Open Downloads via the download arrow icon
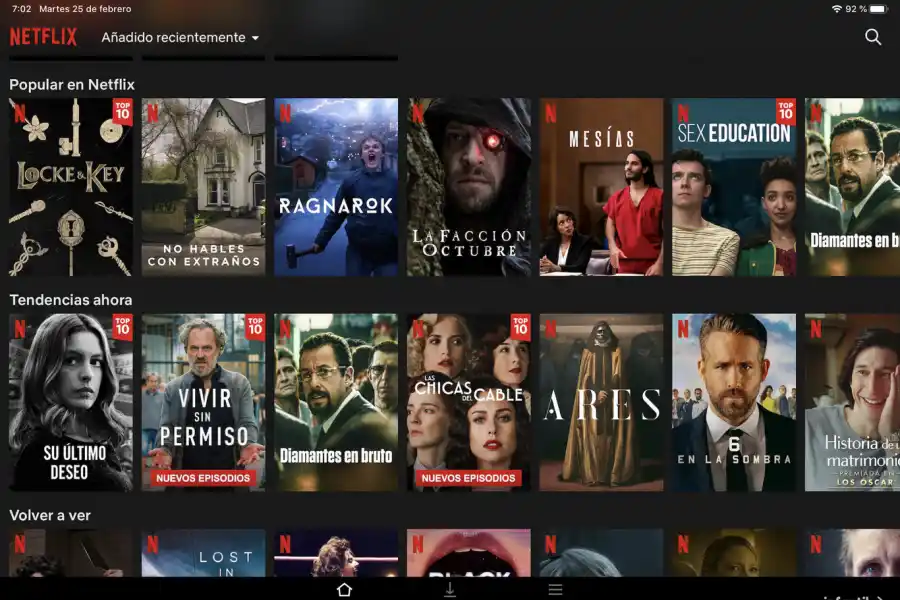This screenshot has height=600, width=900. (x=449, y=589)
